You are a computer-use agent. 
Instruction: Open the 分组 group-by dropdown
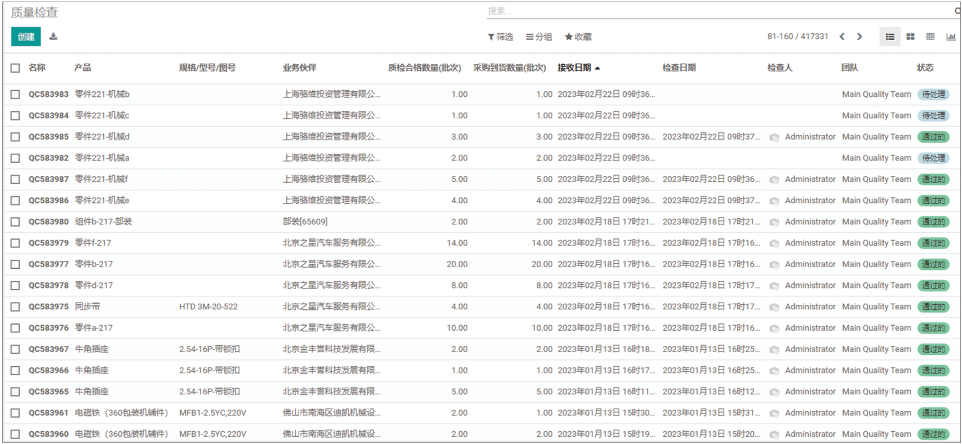(x=539, y=36)
